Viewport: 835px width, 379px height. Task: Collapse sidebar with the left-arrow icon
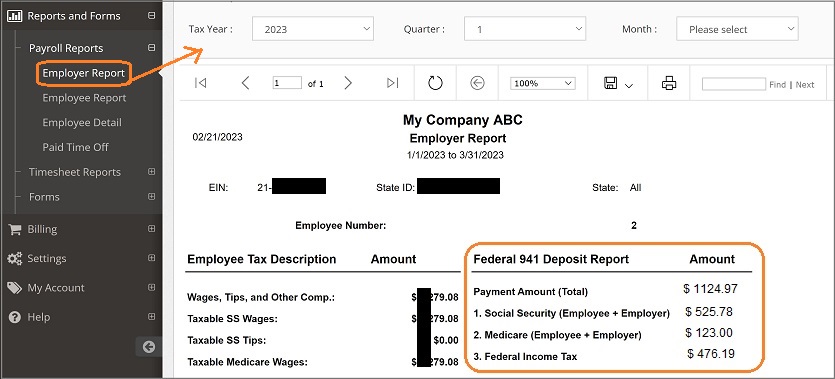tap(149, 347)
